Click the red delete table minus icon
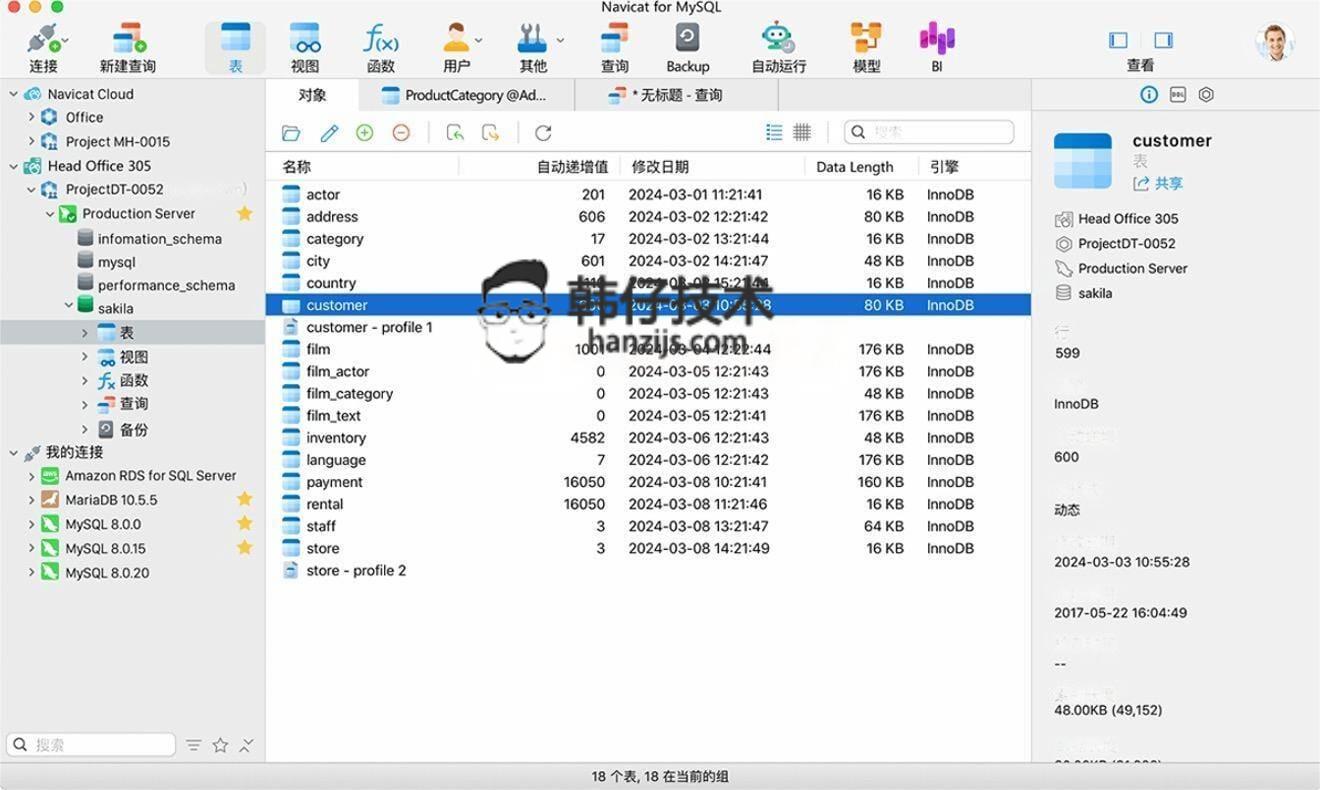Viewport: 1320px width, 790px height. [401, 132]
